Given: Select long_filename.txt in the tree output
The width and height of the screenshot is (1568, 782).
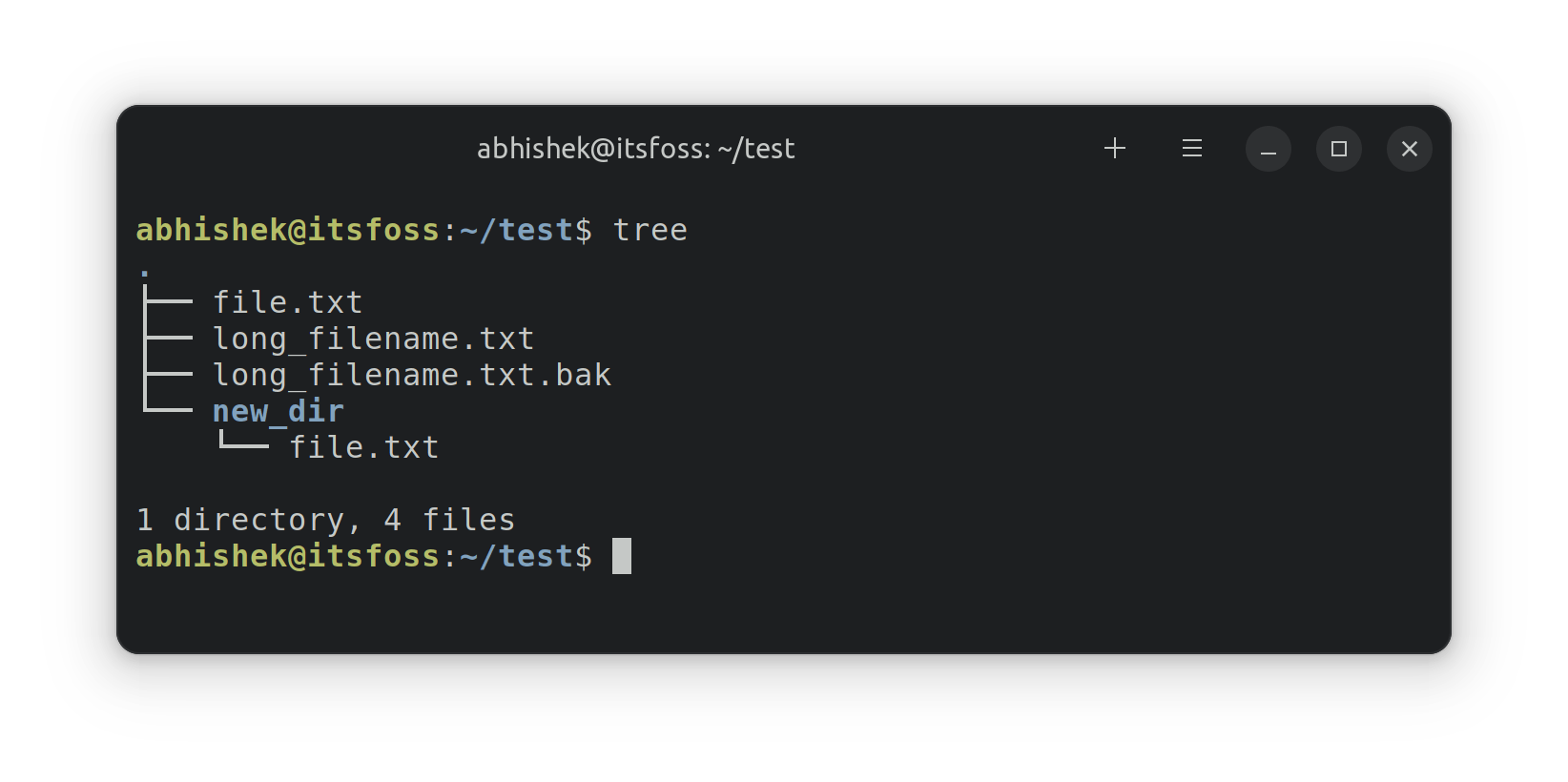Looking at the screenshot, I should tap(373, 338).
